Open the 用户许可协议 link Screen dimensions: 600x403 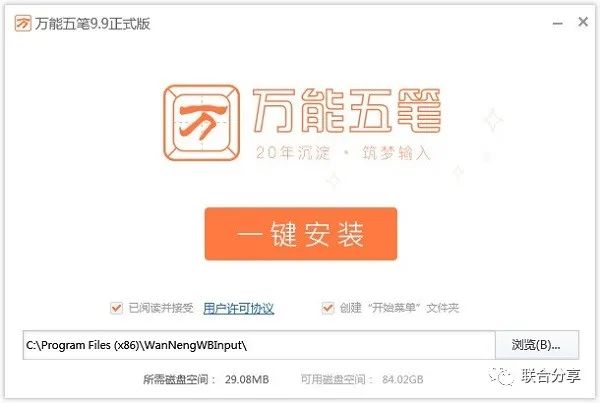[x=239, y=308]
